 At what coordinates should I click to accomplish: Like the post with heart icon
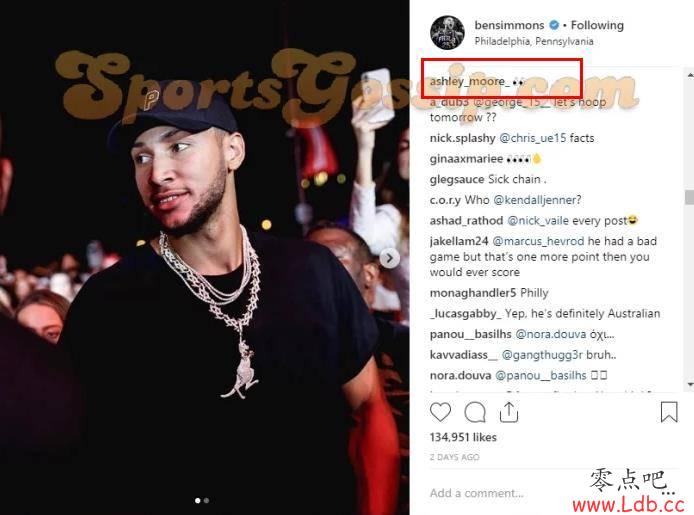[440, 412]
